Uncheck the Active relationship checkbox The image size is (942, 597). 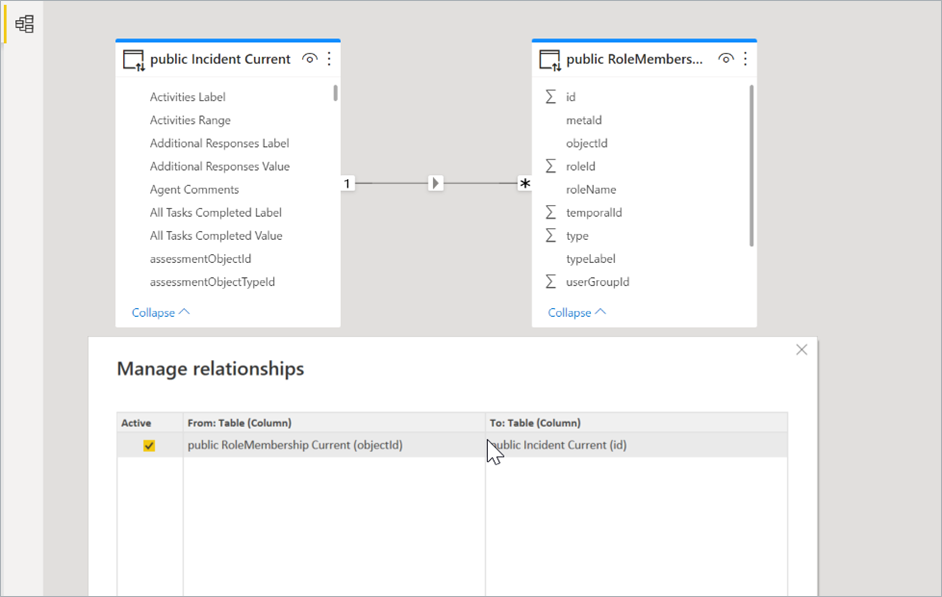point(149,446)
